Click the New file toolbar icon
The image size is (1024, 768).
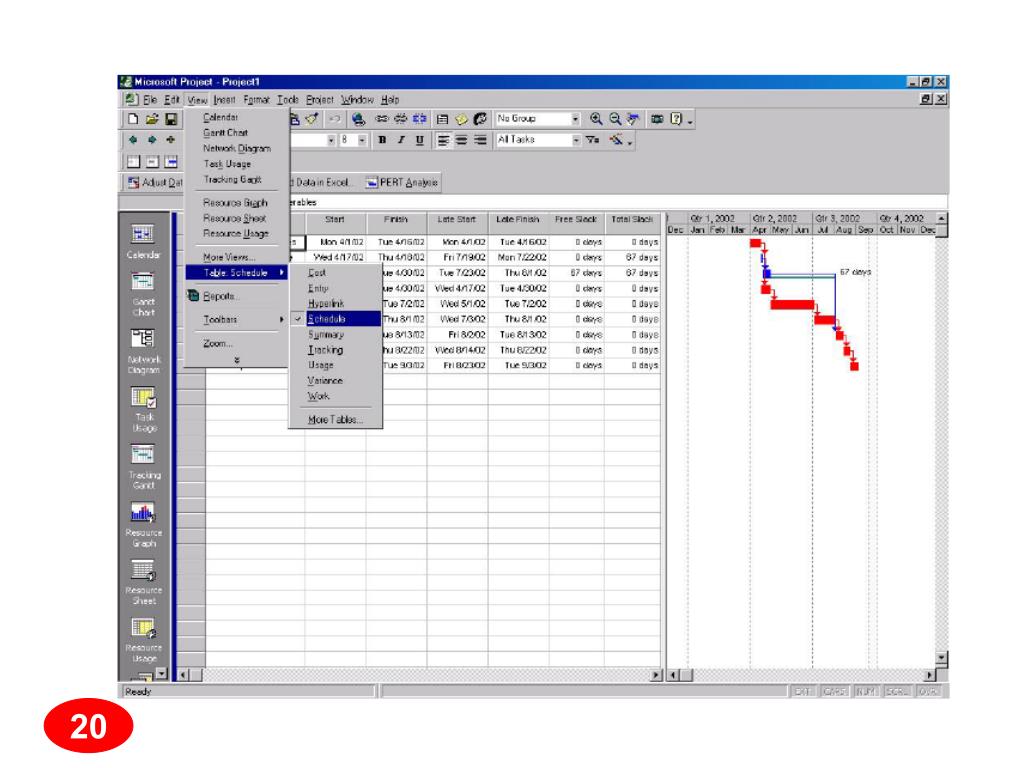point(133,119)
